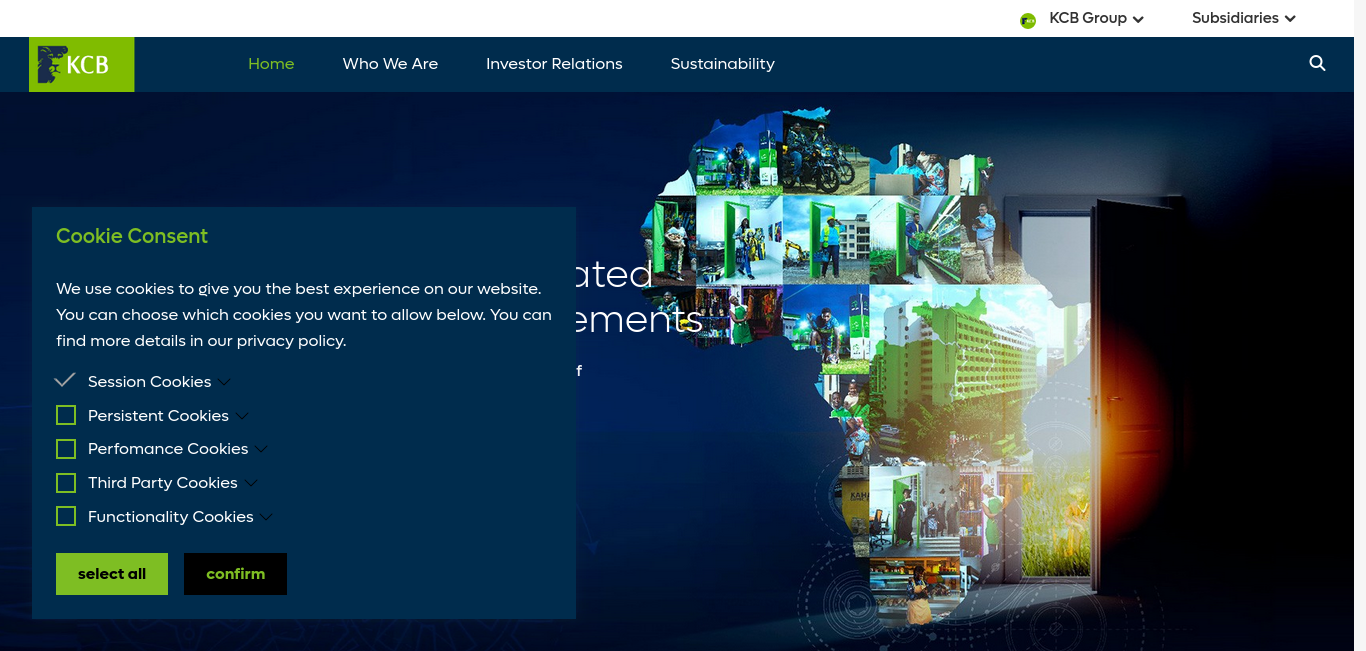Enable the Persistent Cookies checkbox

(x=66, y=415)
